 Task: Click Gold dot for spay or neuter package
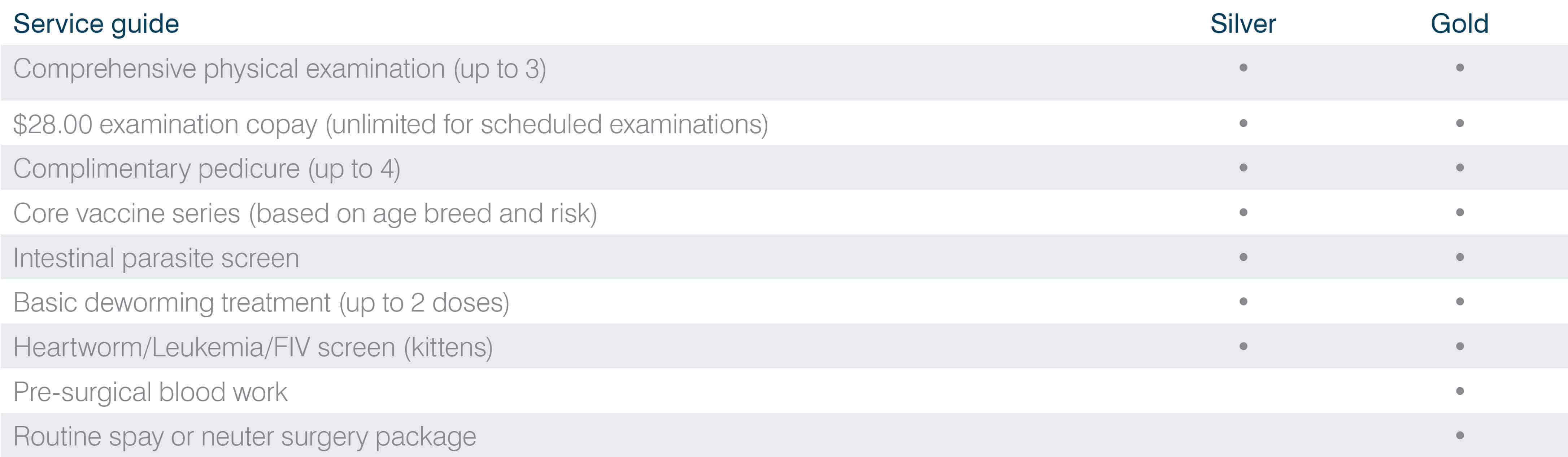coord(1460,435)
